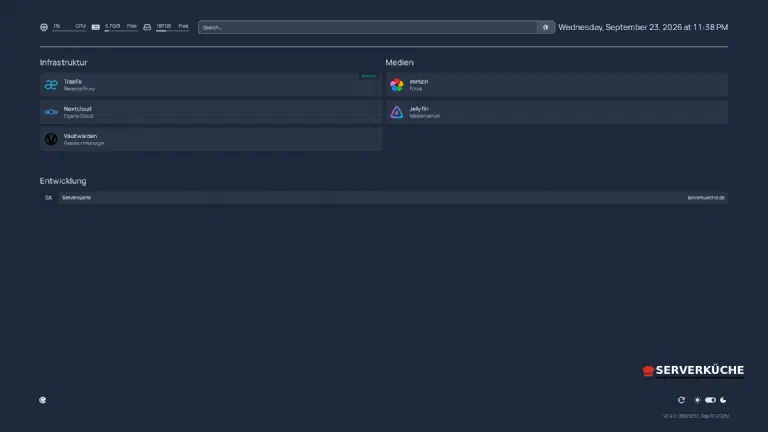Open the Traefik service via its logo
Screen dimensions: 768x432
pos(51,85)
